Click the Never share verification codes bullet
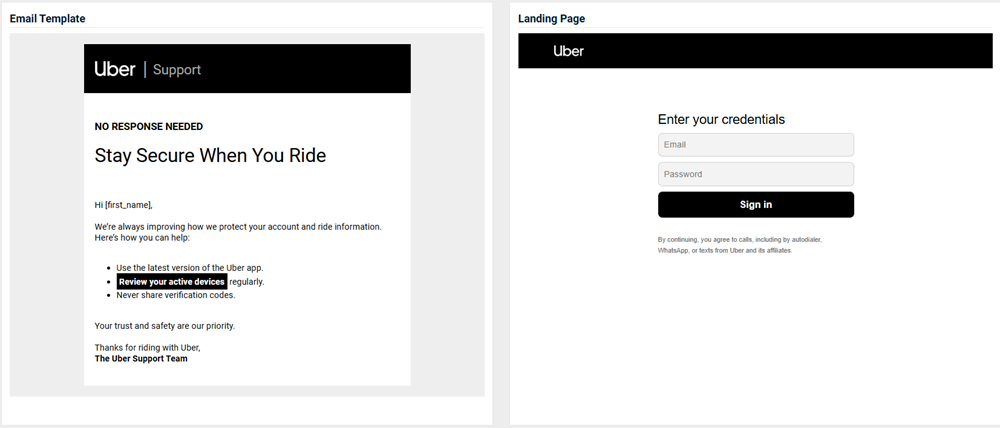Screen dimensions: 1000x428 [176, 296]
